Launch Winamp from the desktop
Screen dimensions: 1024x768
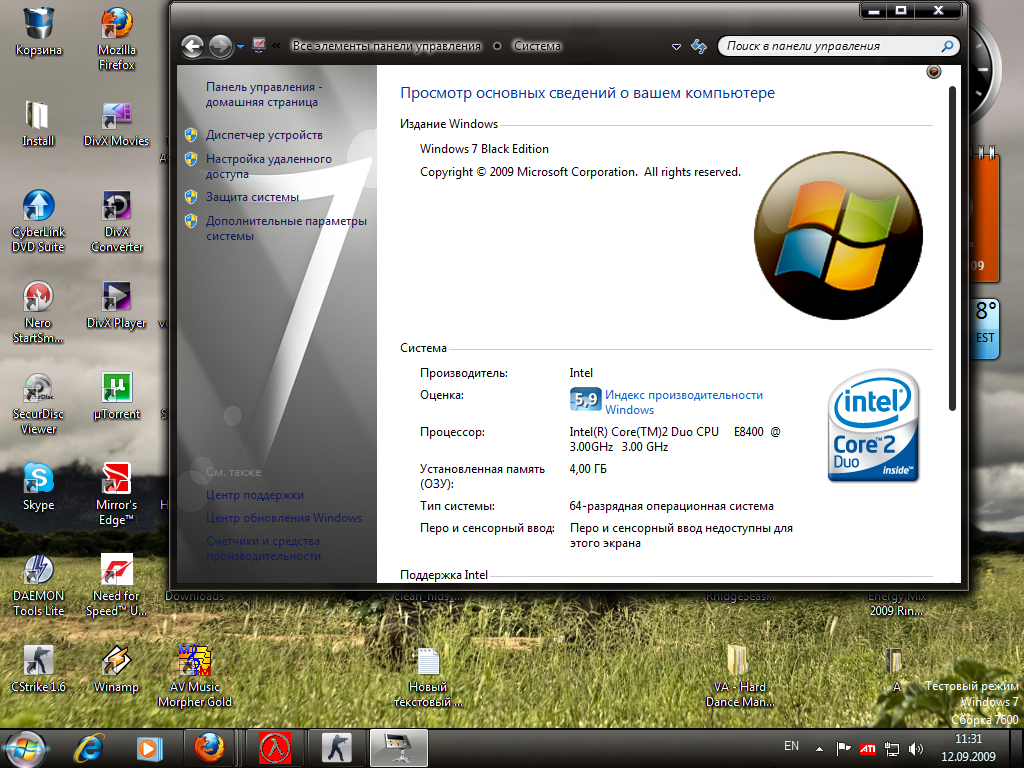(116, 669)
